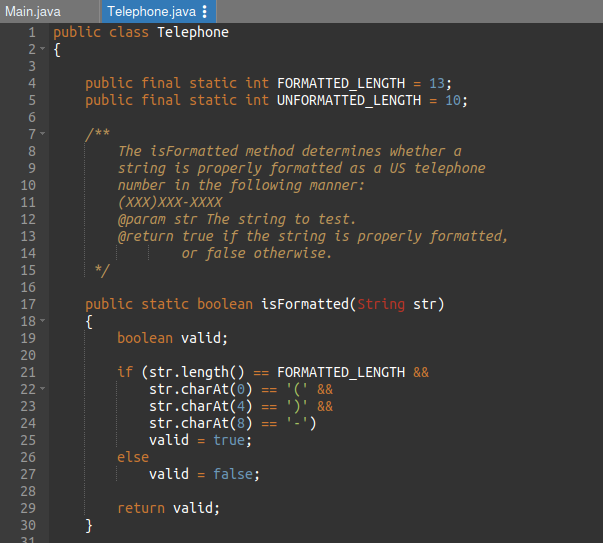Collapse the class body fold at line 2

click(43, 49)
